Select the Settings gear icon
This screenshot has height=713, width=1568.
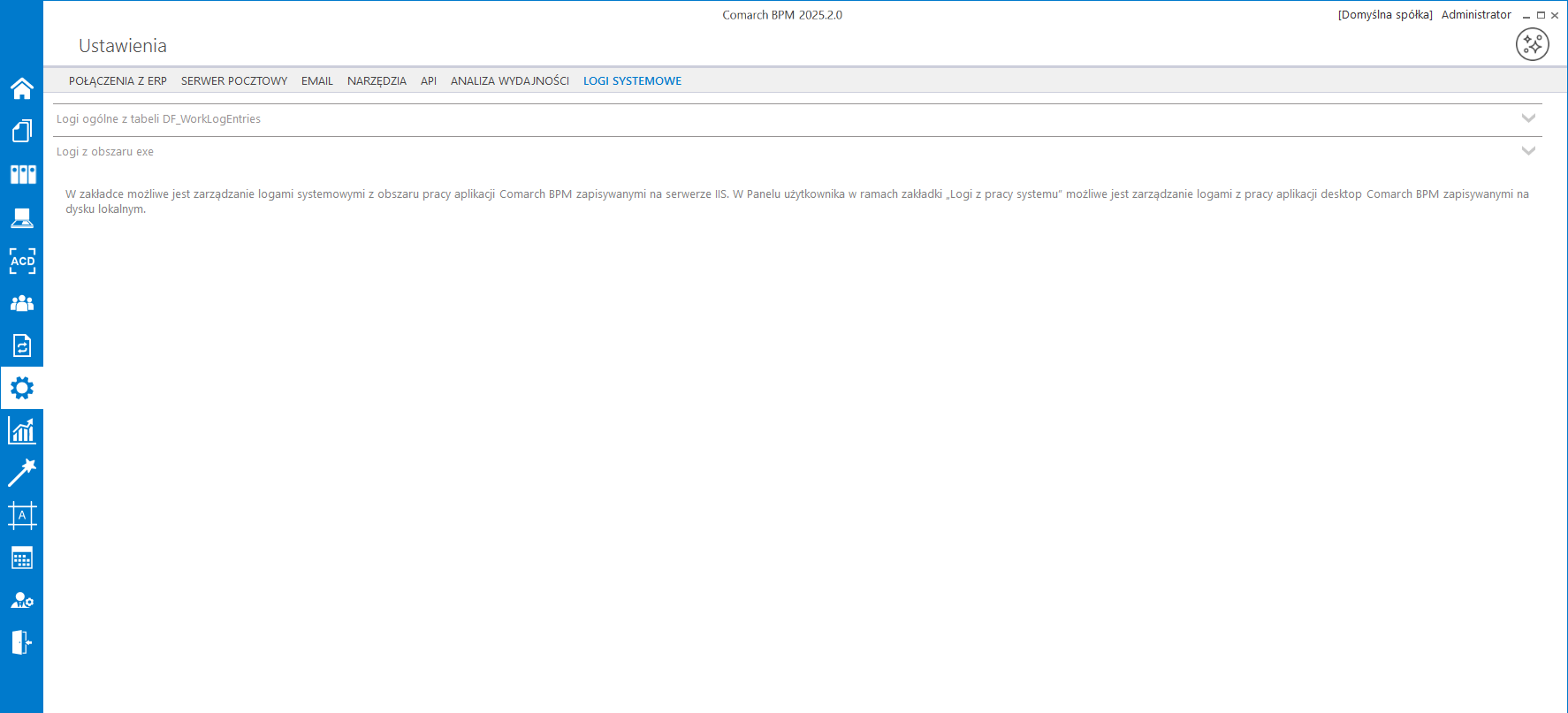pos(22,388)
